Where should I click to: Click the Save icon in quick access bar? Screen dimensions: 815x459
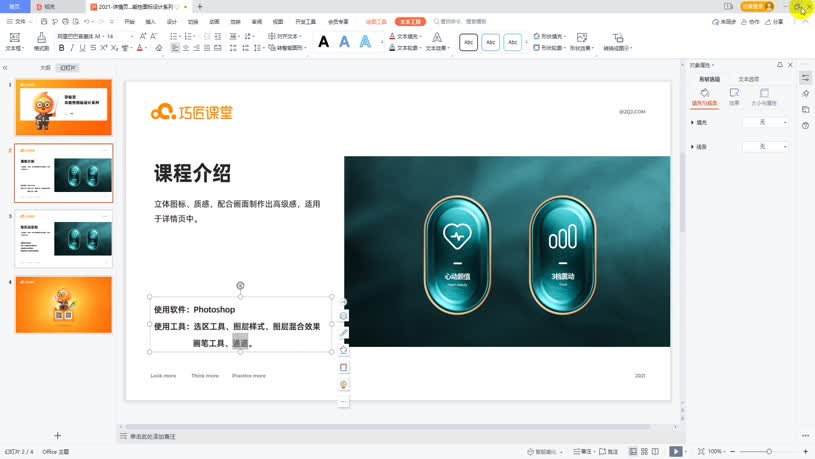click(44, 22)
